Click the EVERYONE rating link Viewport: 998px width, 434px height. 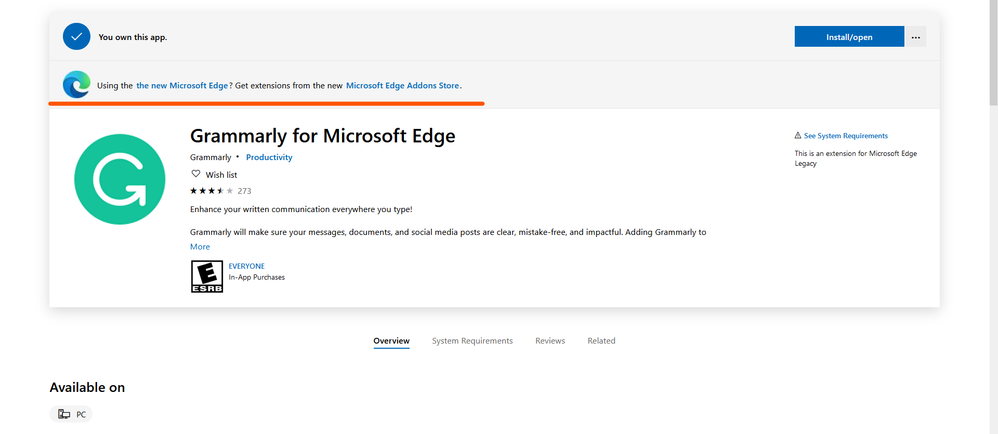[x=246, y=266]
